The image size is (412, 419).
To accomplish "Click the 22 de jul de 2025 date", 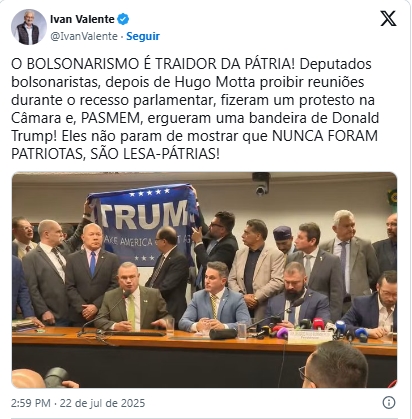I will [102, 403].
